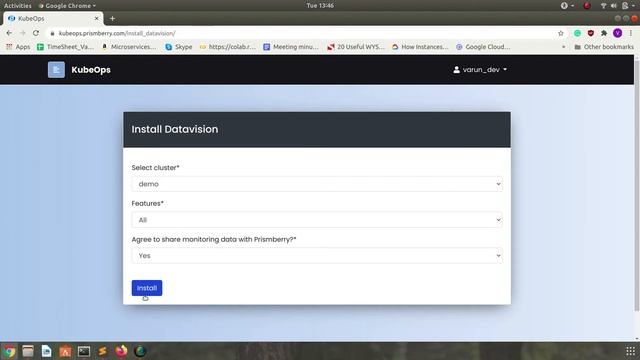The image size is (640, 360).
Task: Click the Agree to share monitoring data label
Action: pyautogui.click(x=214, y=239)
